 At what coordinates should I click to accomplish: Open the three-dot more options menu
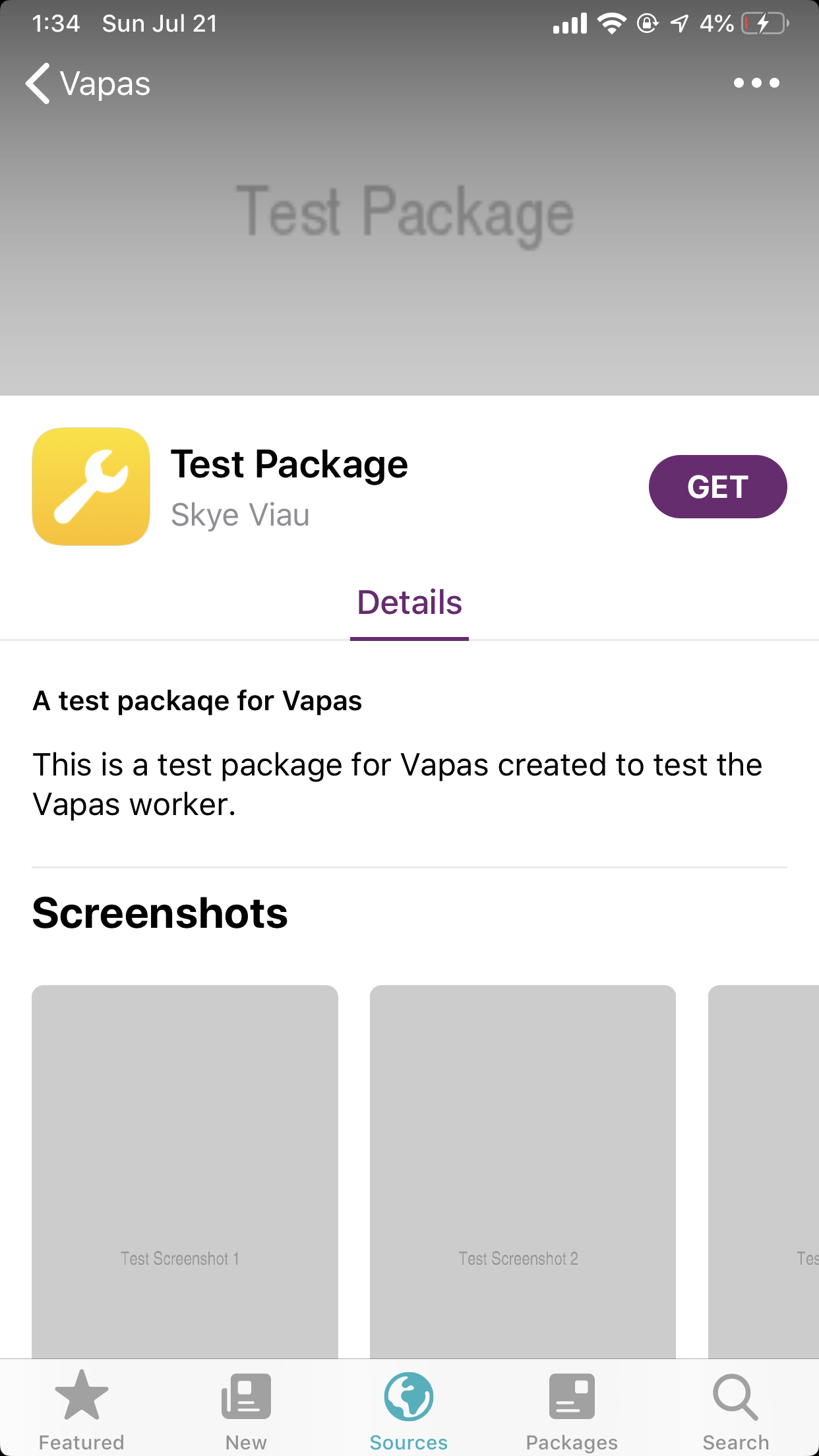[x=756, y=83]
